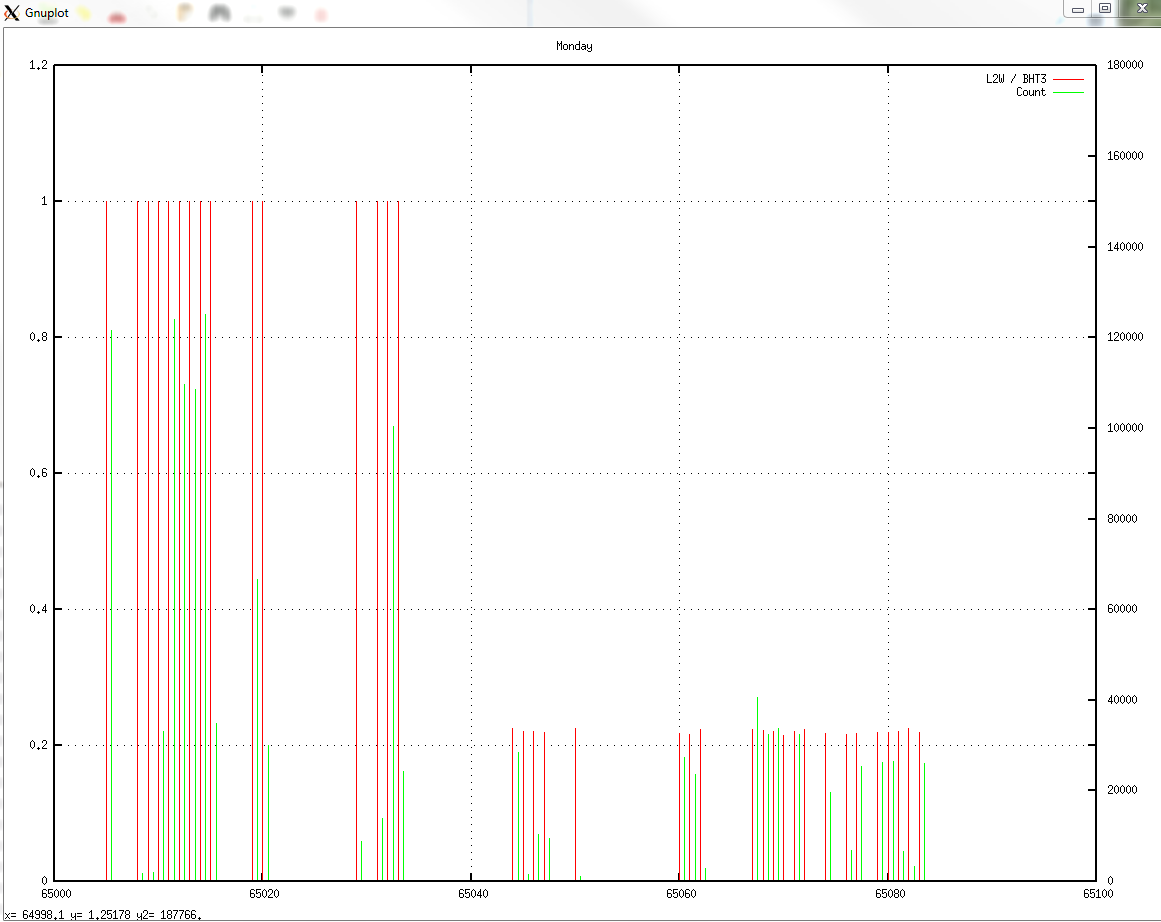The width and height of the screenshot is (1161, 922).
Task: Select the L2W / BHT3 legend label
Action: 1016,78
